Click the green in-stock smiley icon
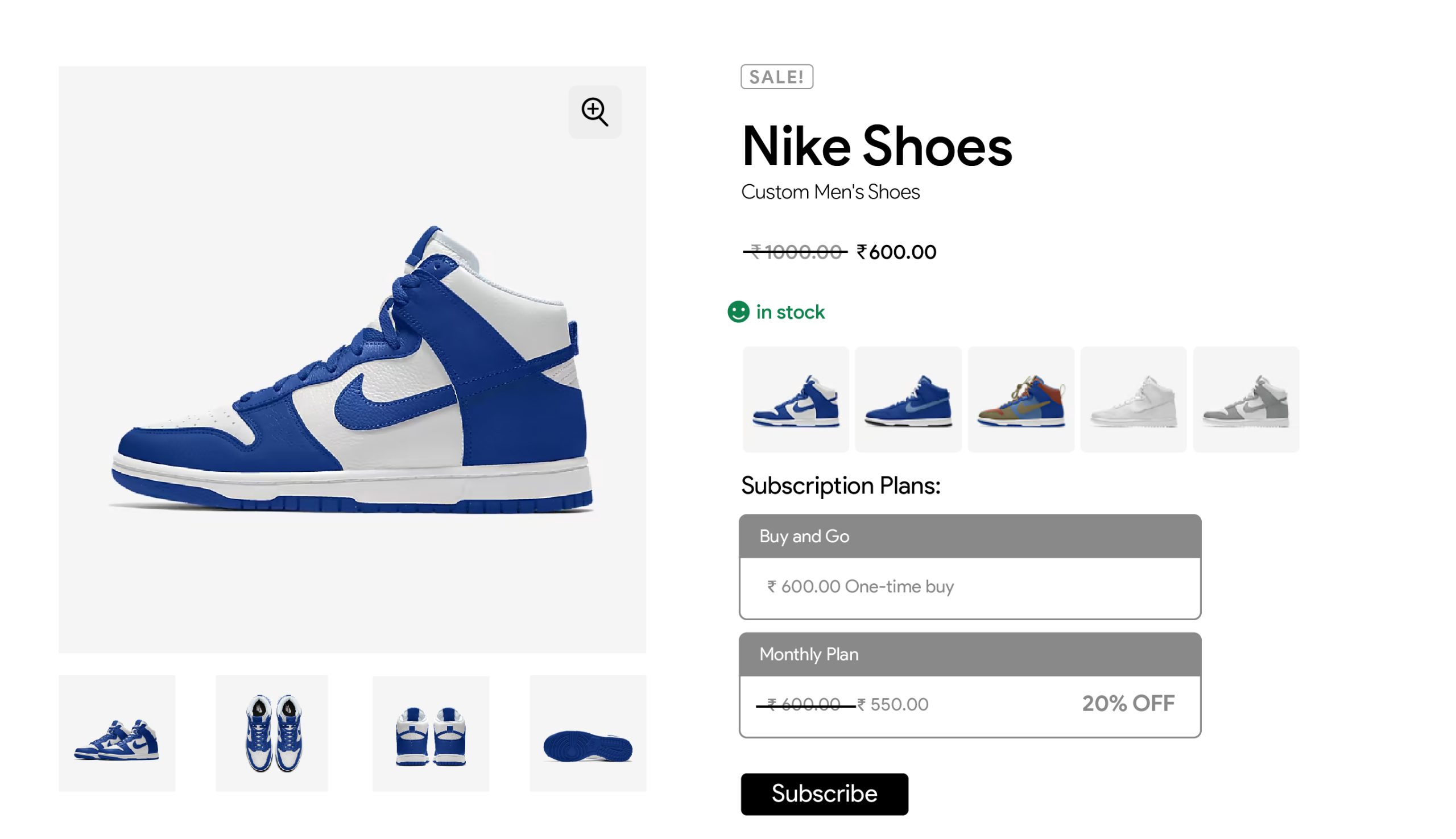Image resolution: width=1456 pixels, height=839 pixels. (x=738, y=311)
